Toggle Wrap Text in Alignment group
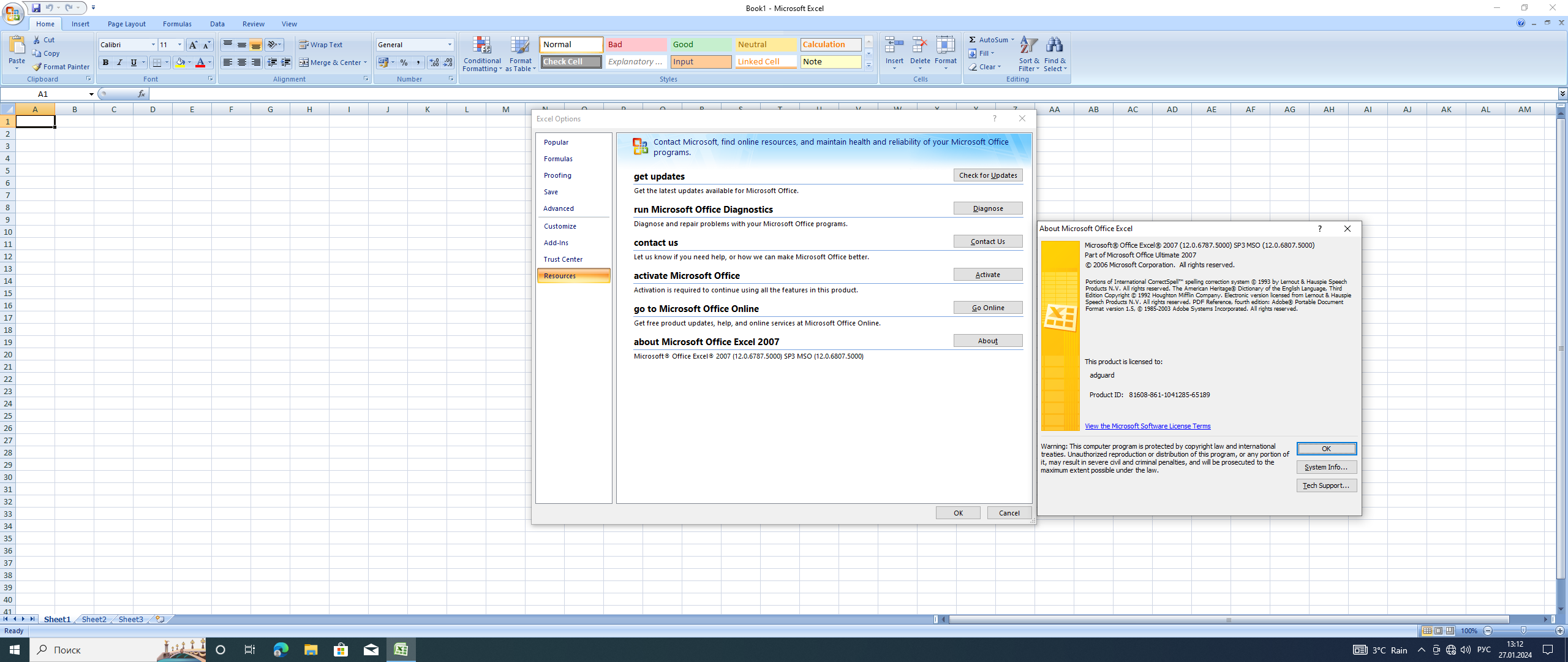1568x662 pixels. (321, 45)
